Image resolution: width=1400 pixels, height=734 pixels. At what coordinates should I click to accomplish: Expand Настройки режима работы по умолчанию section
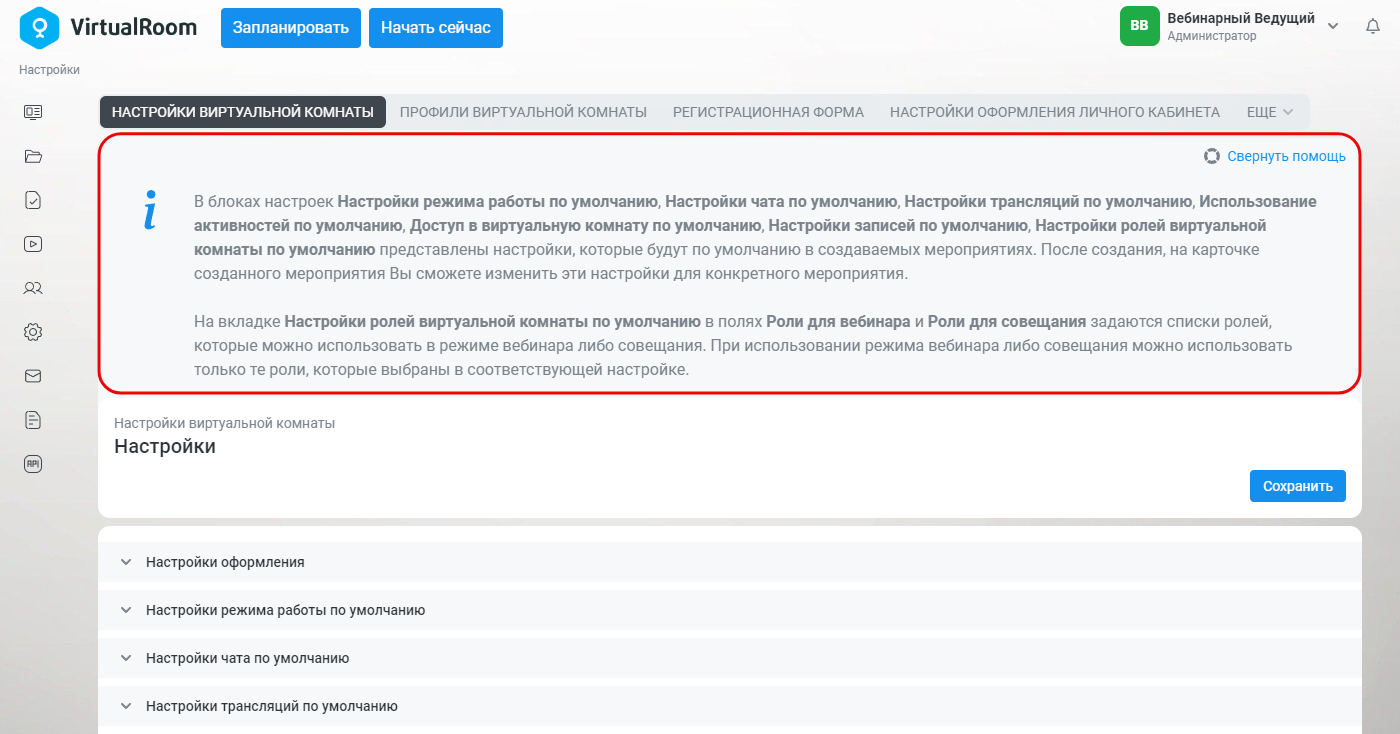[x=730, y=610]
